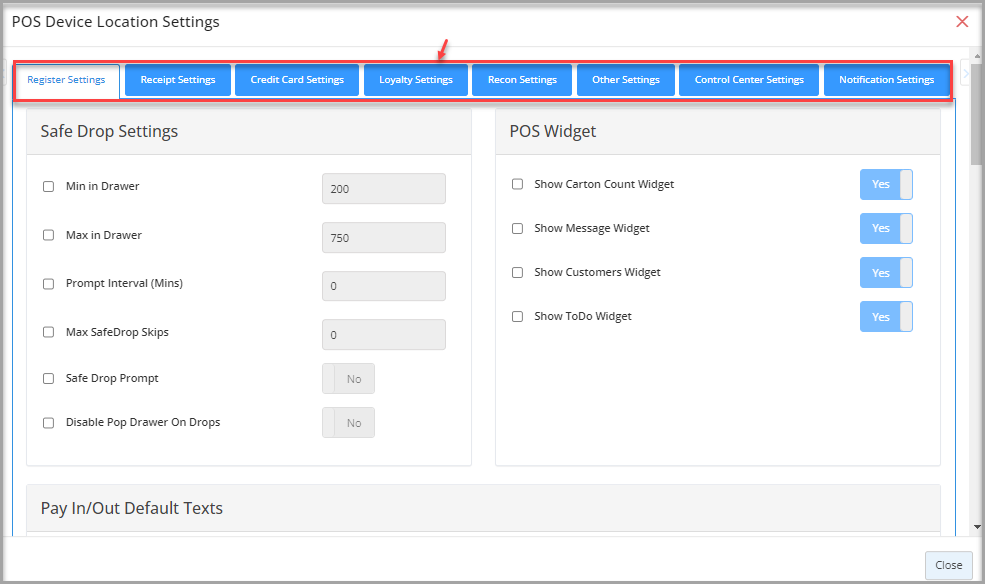Open Loyalty Settings tab
The width and height of the screenshot is (985, 584).
[416, 80]
